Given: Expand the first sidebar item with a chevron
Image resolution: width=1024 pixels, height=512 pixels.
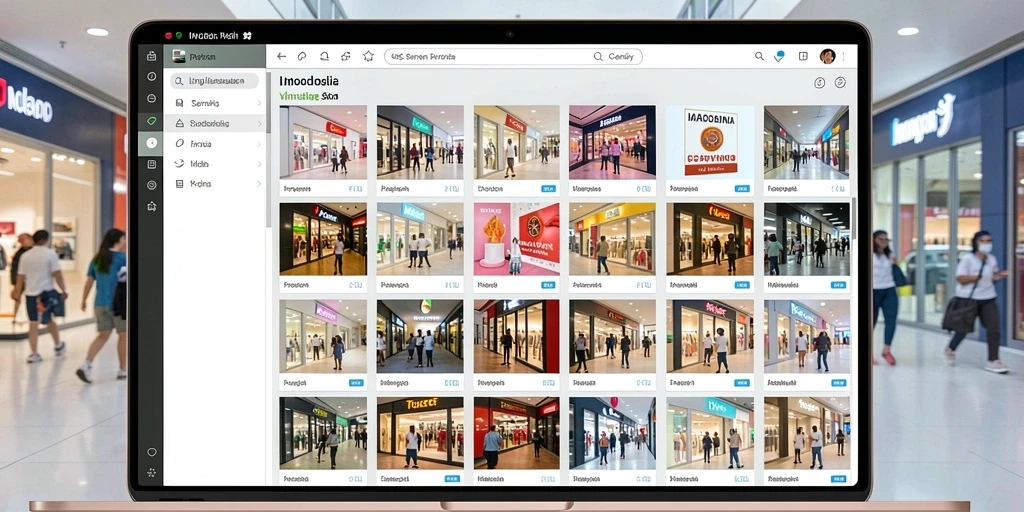Looking at the screenshot, I should [x=259, y=103].
